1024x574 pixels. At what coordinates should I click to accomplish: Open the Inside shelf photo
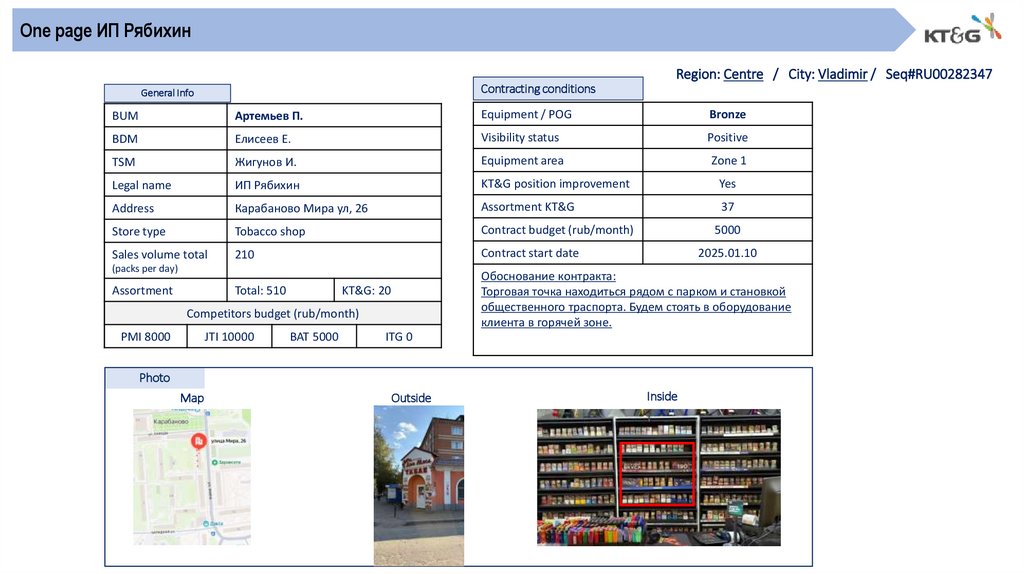[658, 477]
